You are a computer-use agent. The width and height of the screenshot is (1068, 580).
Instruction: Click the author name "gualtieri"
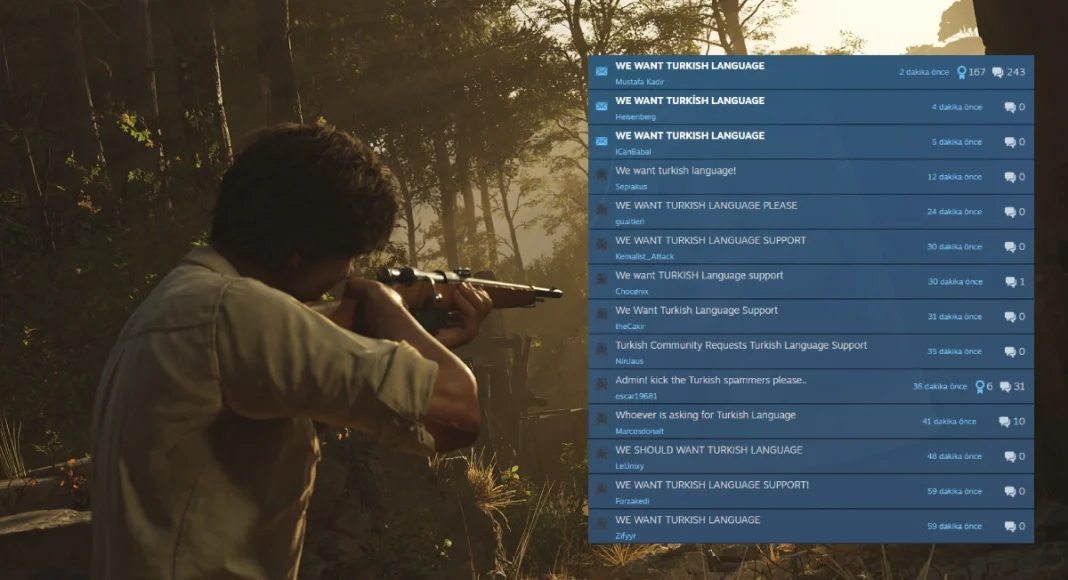pyautogui.click(x=629, y=221)
